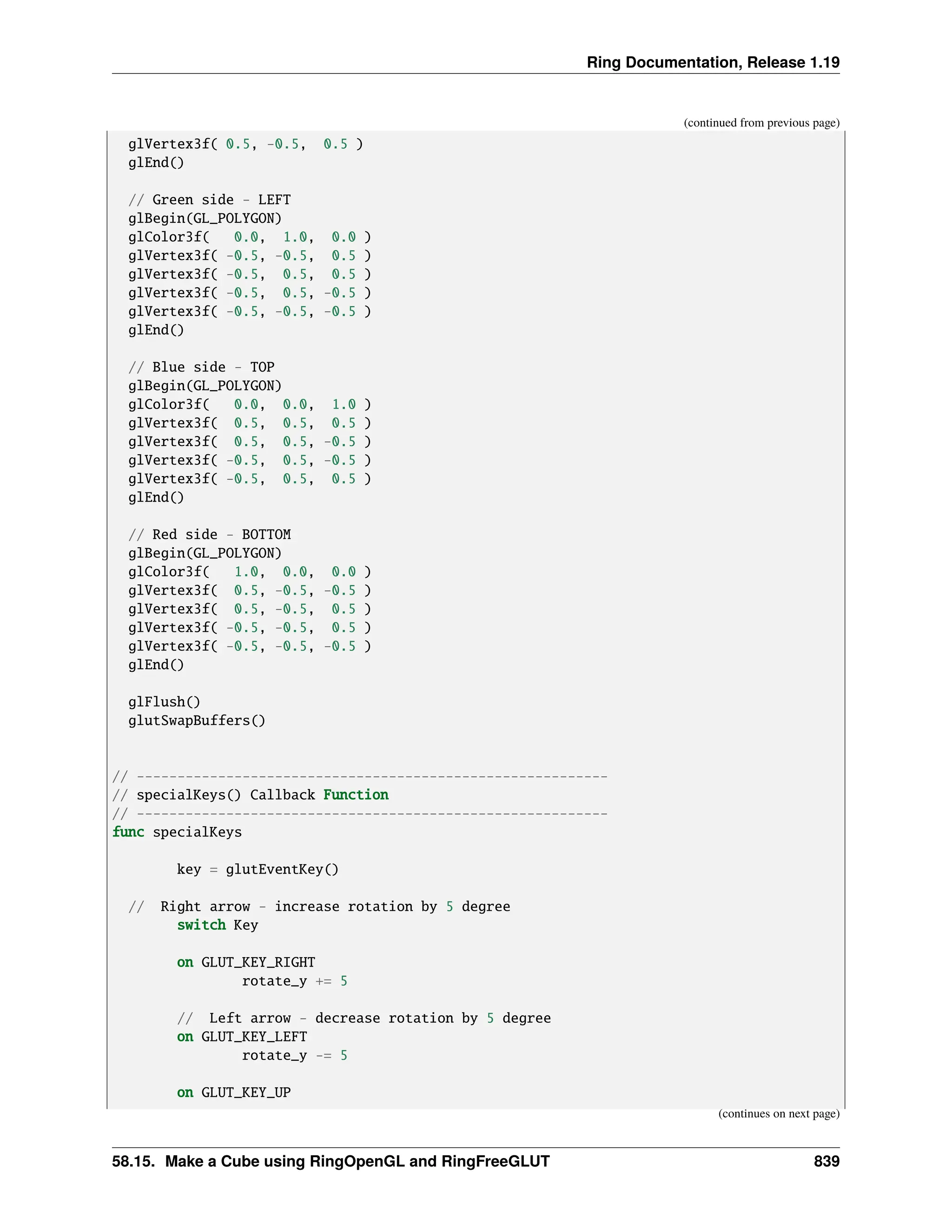Click glBegin(GL_POLYGON) under Green side comment

(205, 219)
